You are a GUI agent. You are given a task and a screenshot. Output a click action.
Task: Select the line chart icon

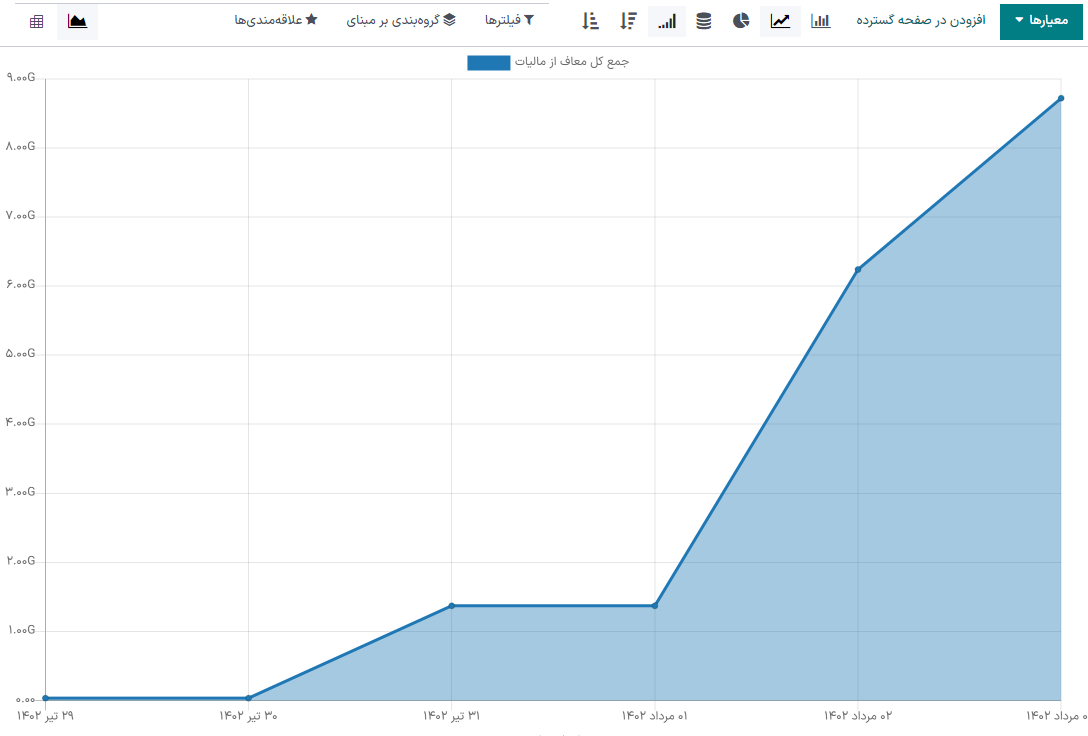click(780, 21)
